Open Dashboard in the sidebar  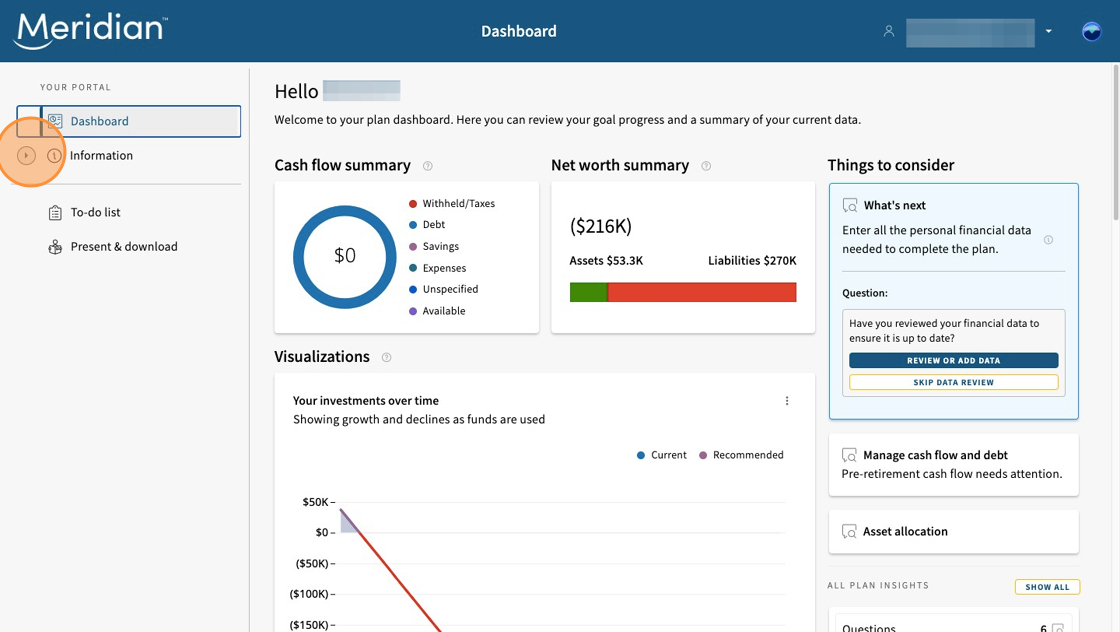[x=129, y=121]
